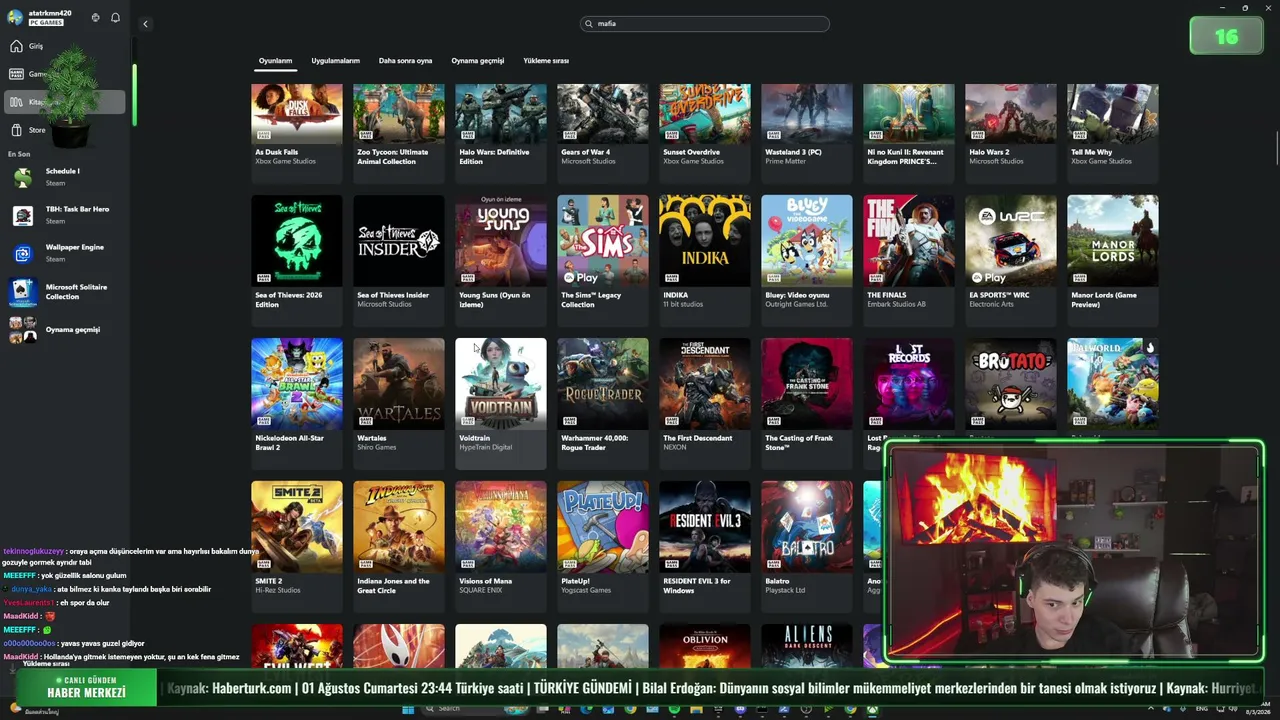
Task: Select The First Descendant
Action: tap(705, 403)
